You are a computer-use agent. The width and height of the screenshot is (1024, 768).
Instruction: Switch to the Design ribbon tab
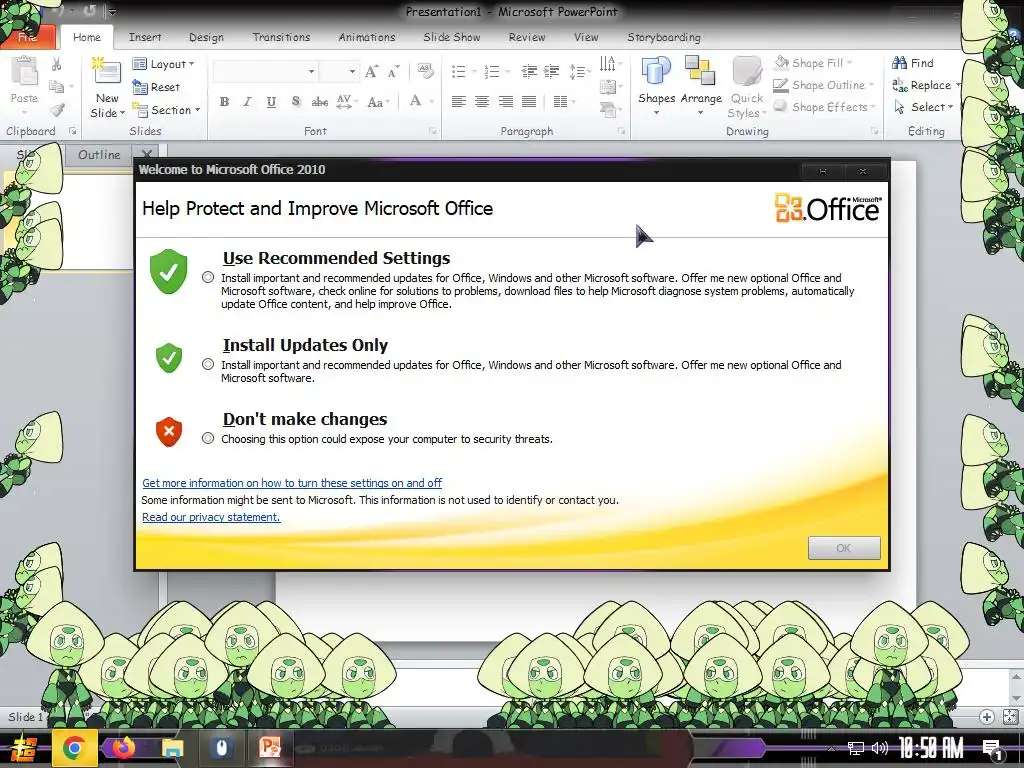click(x=206, y=37)
